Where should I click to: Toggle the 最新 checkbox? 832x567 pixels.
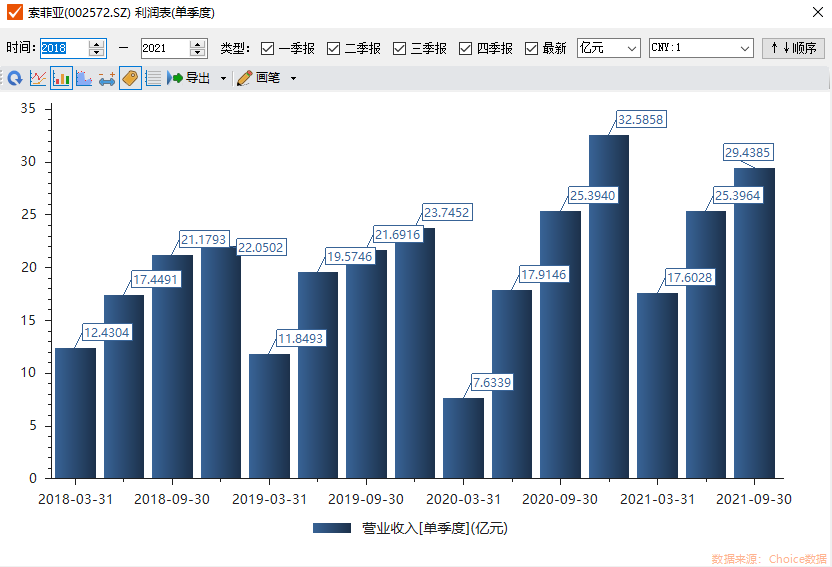coord(531,49)
